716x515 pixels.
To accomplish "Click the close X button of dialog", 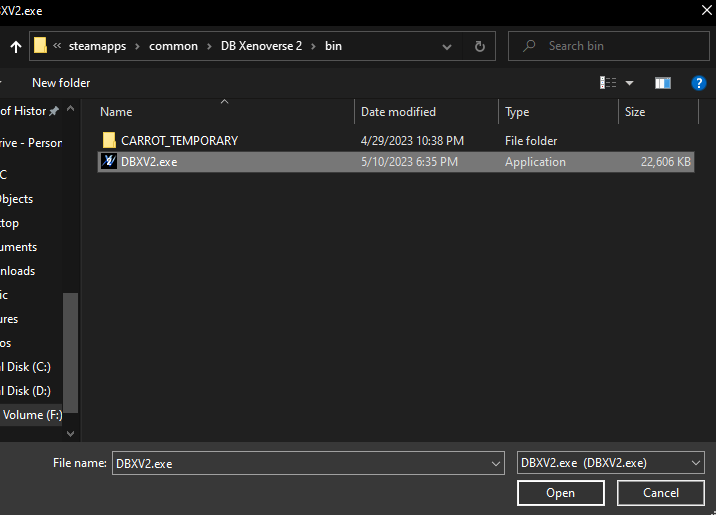I will [695, 10].
